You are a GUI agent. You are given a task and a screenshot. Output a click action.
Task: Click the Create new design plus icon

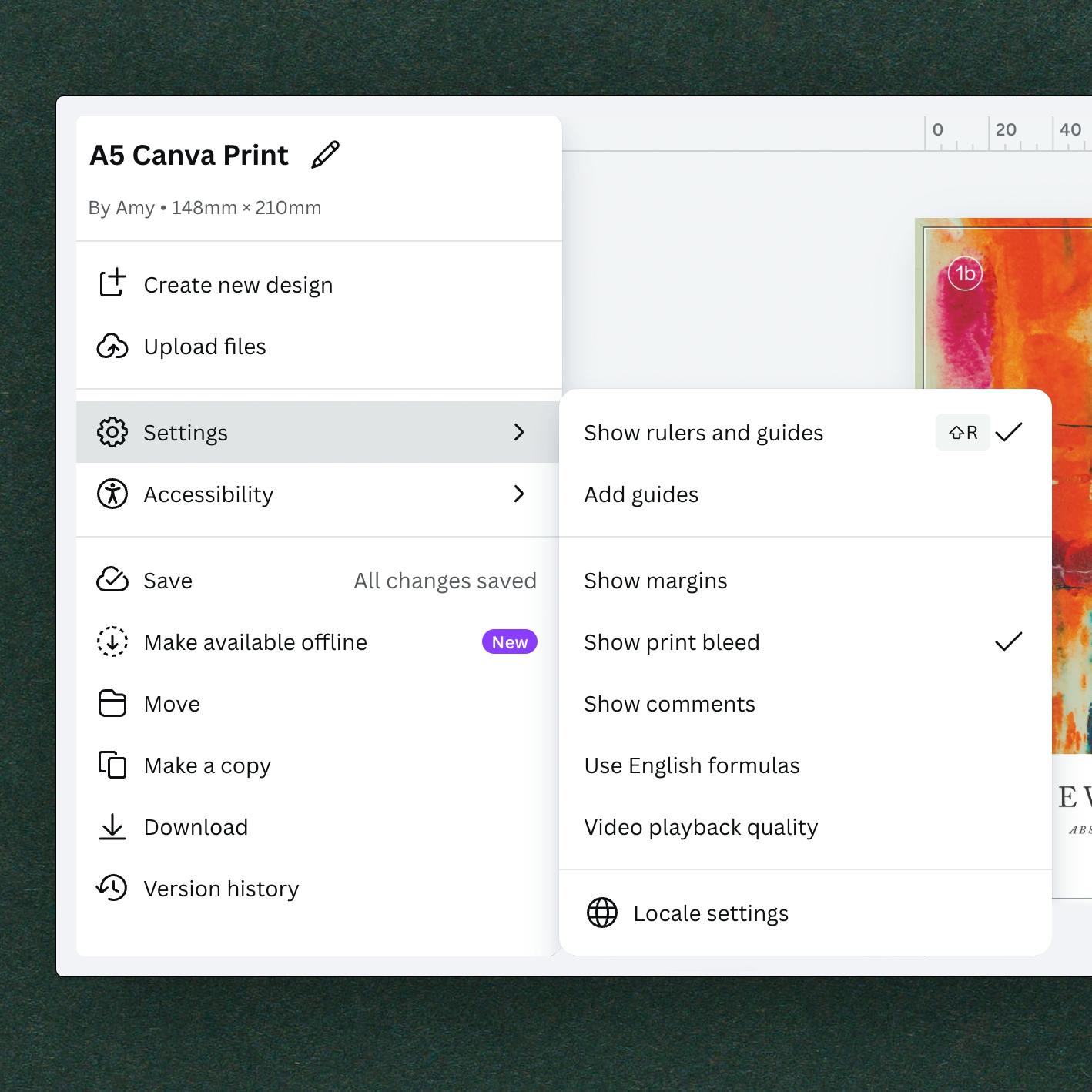click(x=112, y=283)
